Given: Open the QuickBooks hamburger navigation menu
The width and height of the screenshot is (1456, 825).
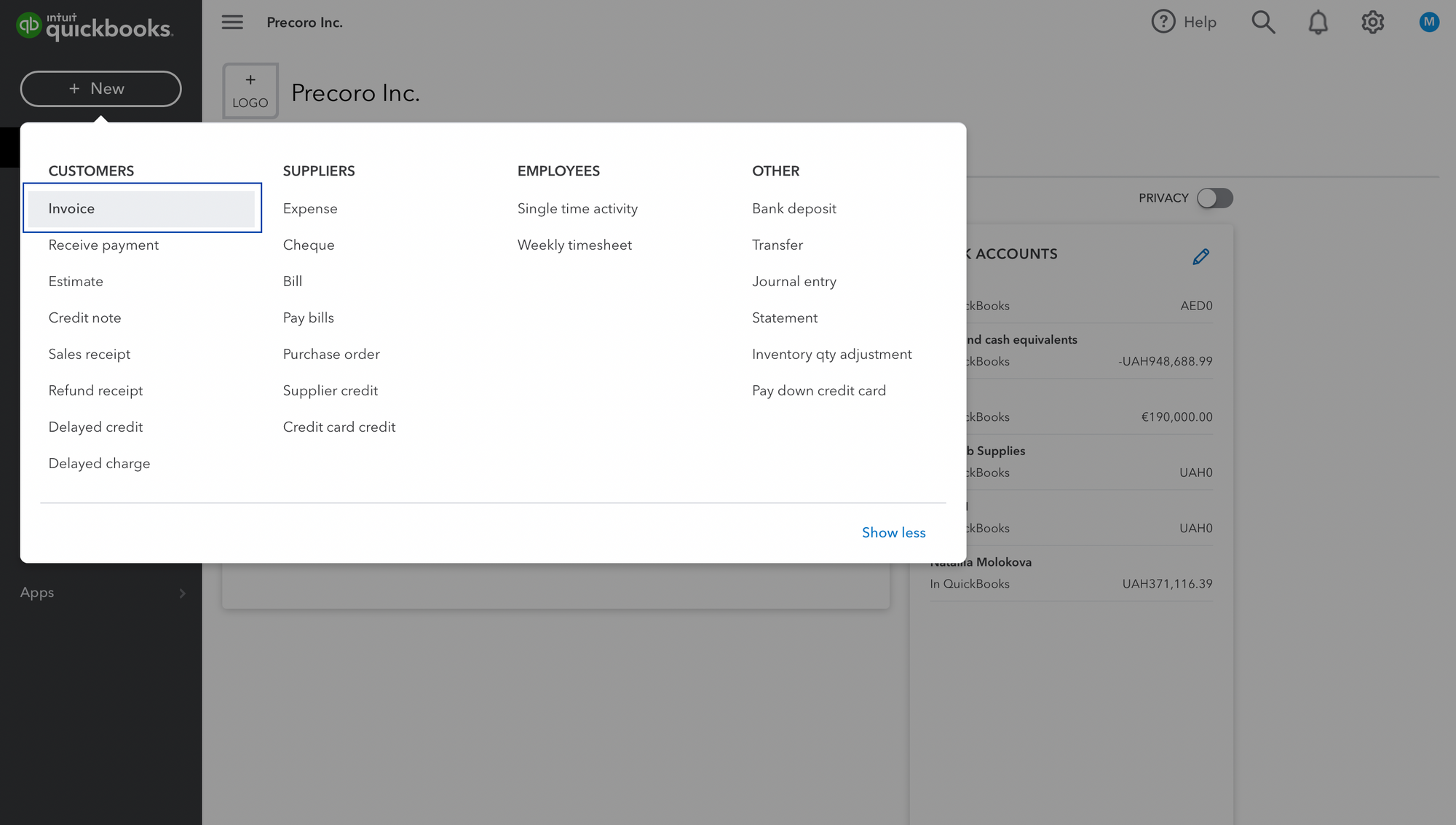Looking at the screenshot, I should [232, 22].
